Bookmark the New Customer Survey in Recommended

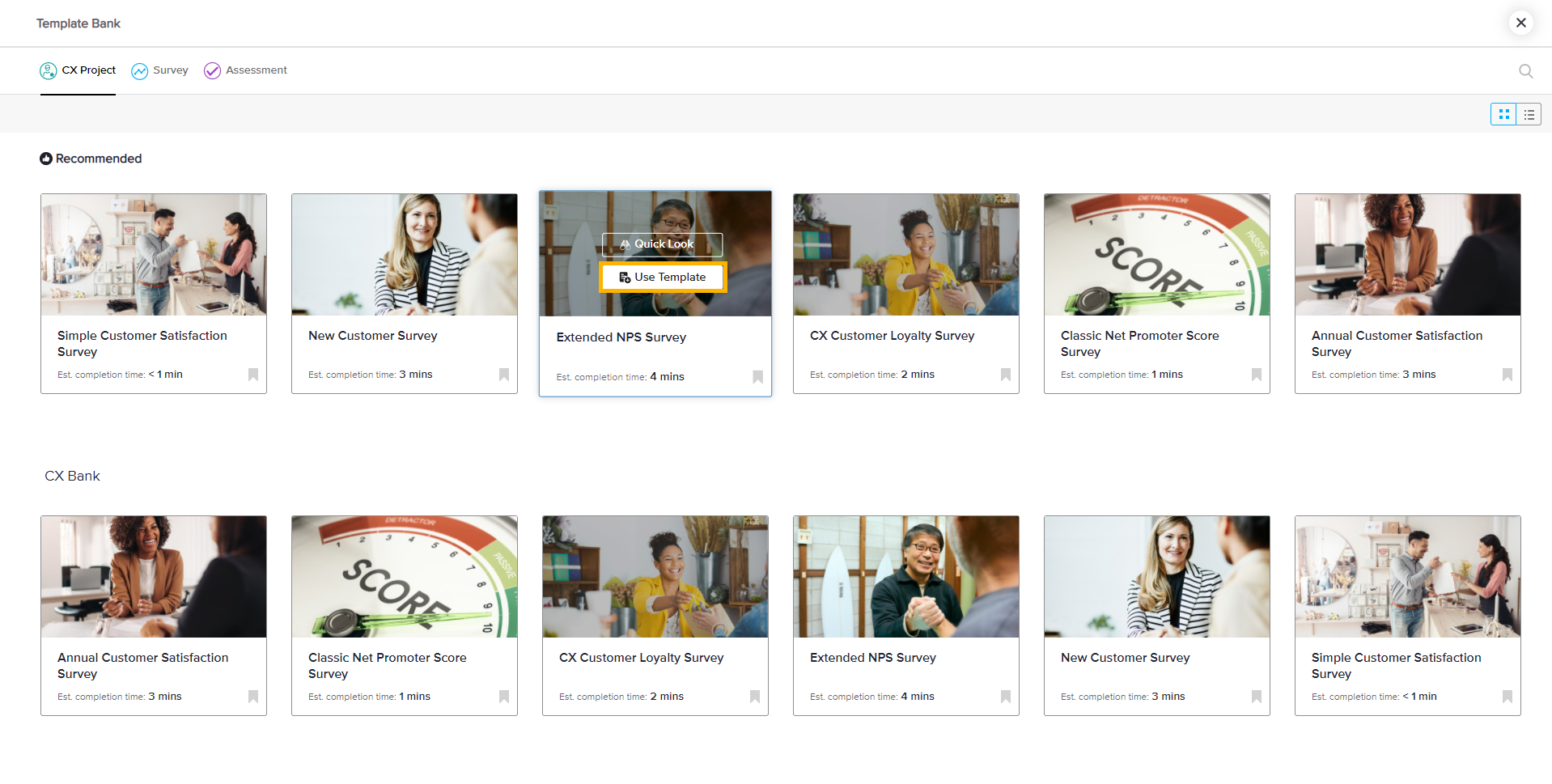point(504,375)
